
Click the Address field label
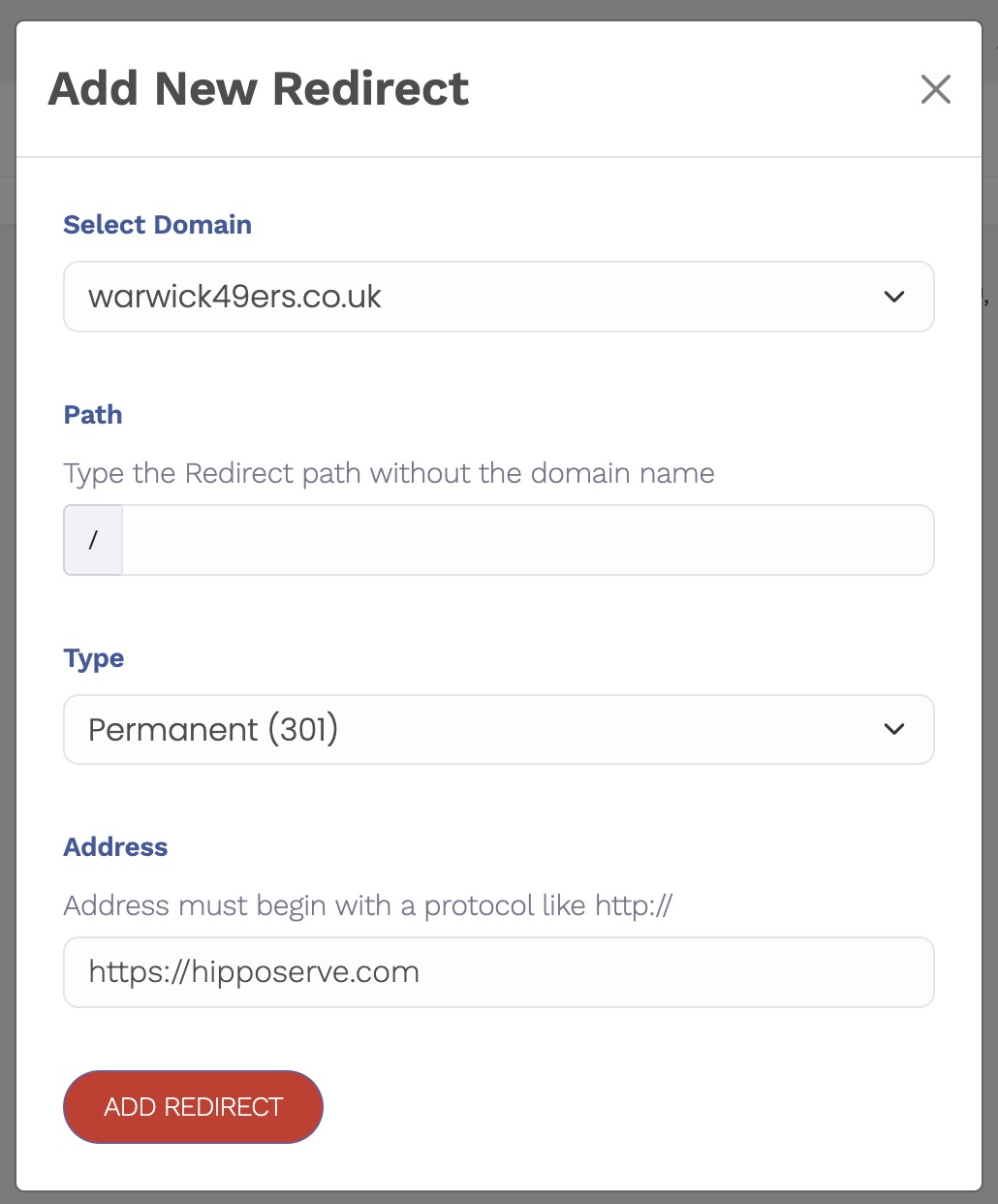[x=115, y=847]
